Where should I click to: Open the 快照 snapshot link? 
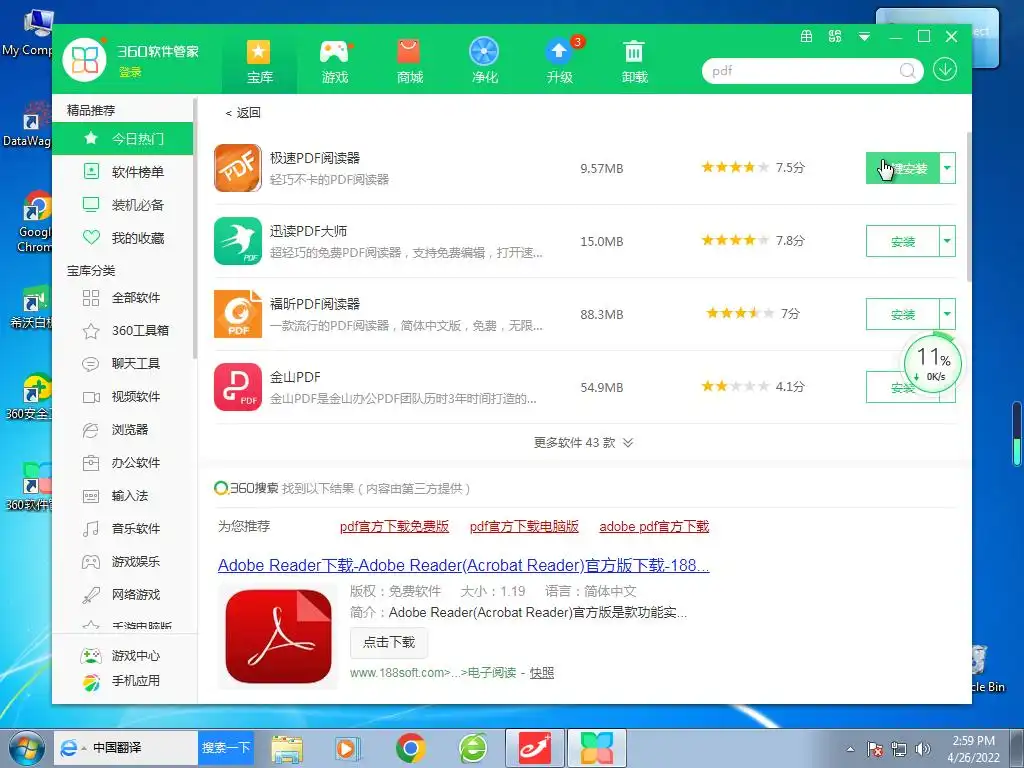(x=542, y=673)
